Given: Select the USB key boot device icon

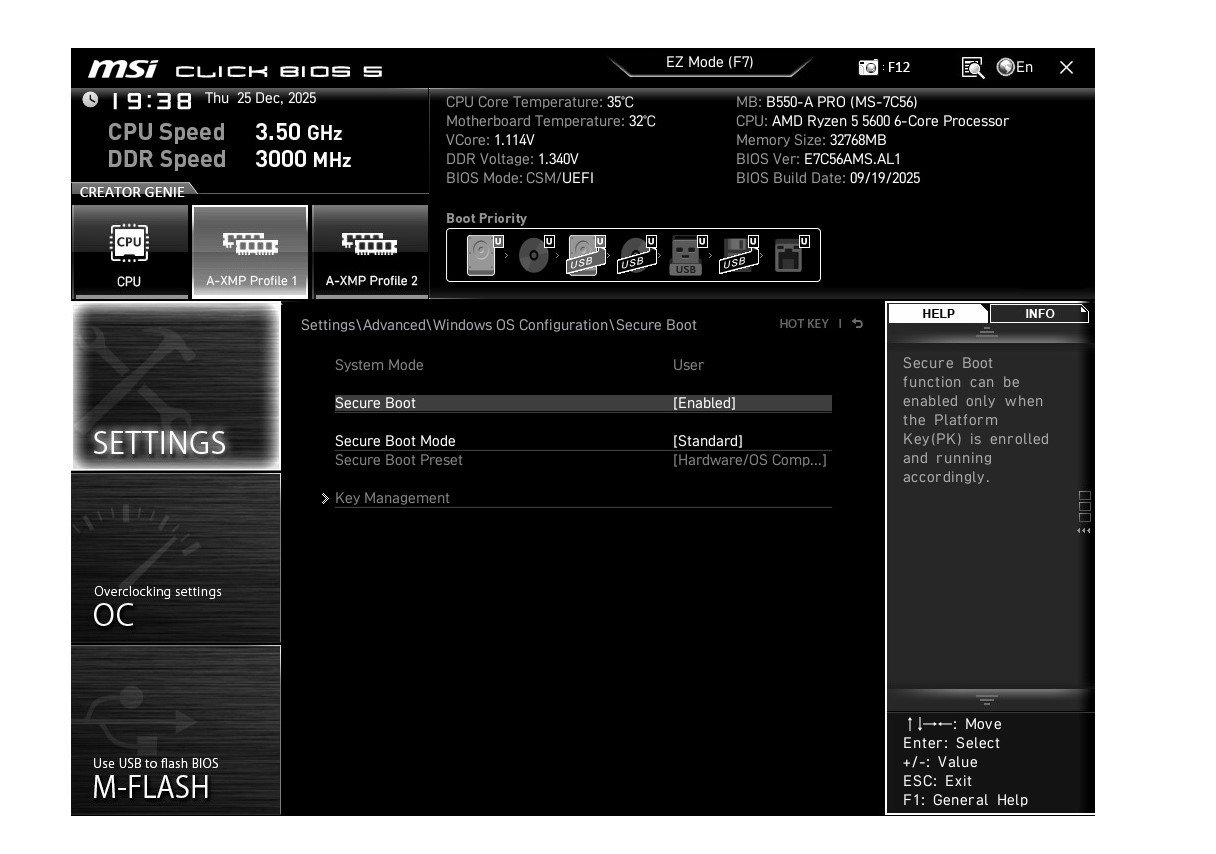Looking at the screenshot, I should [688, 255].
